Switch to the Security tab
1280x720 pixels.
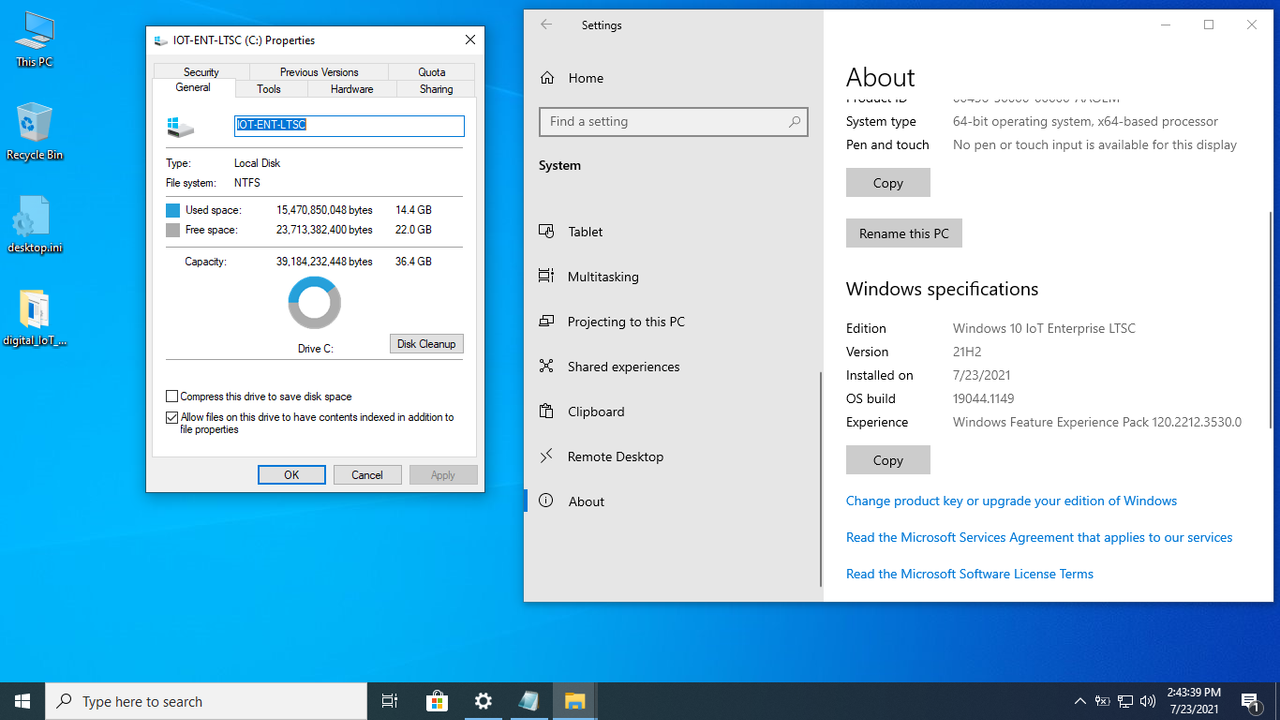(201, 72)
